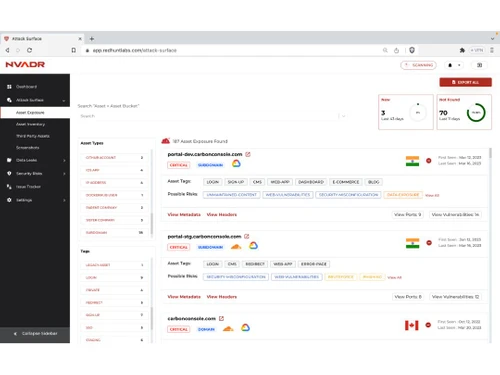500x375 pixels.
Task: Click Google Cloud icon under portal-dev.carbonconsole.com
Action: [236, 163]
